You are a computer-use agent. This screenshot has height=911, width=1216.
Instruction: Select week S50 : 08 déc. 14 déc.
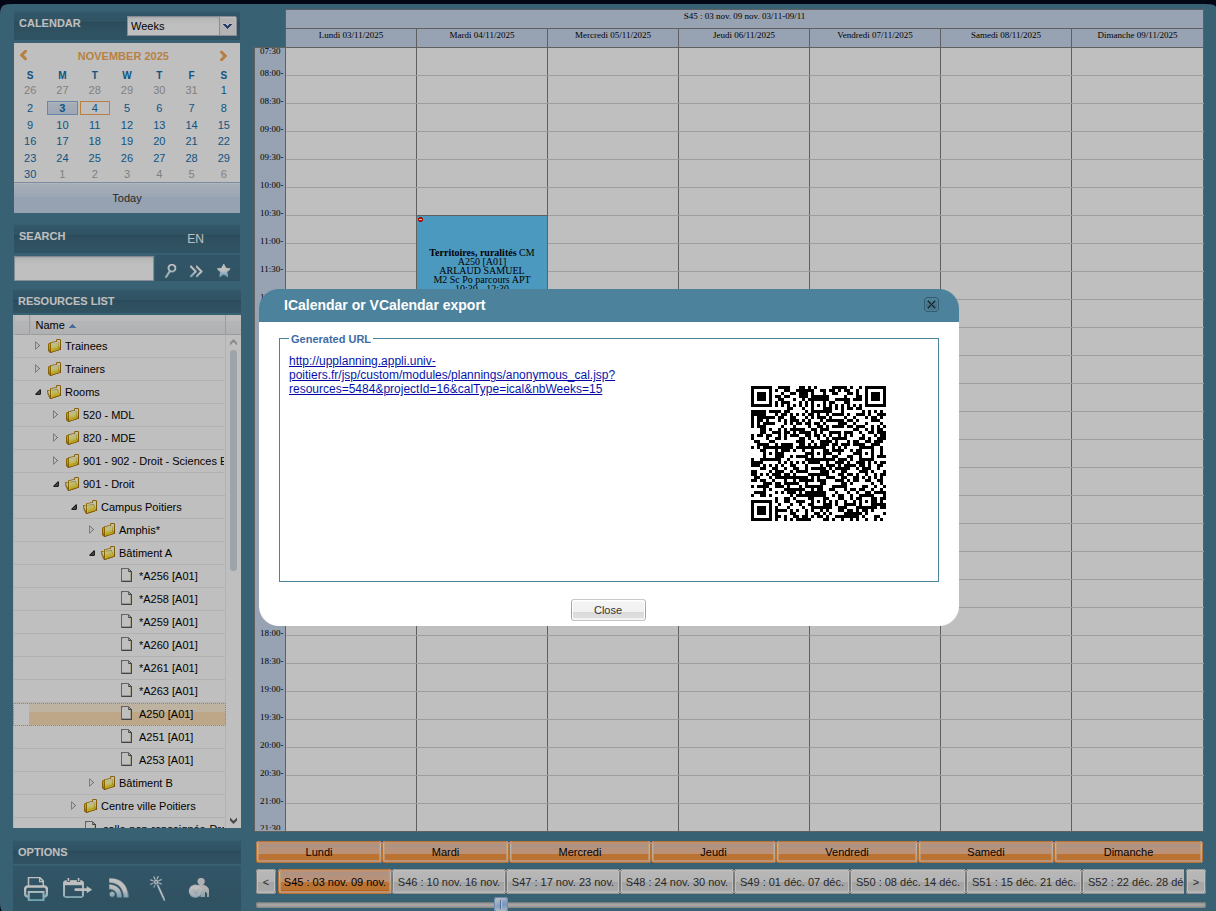[908, 882]
